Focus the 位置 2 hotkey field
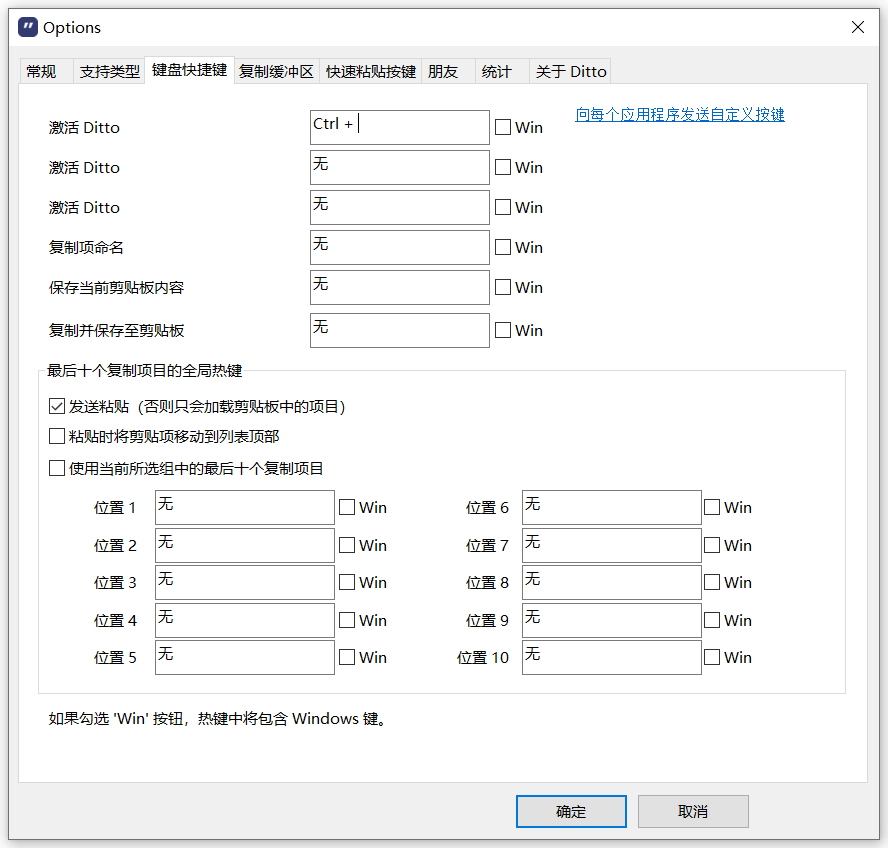888x848 pixels. click(245, 546)
